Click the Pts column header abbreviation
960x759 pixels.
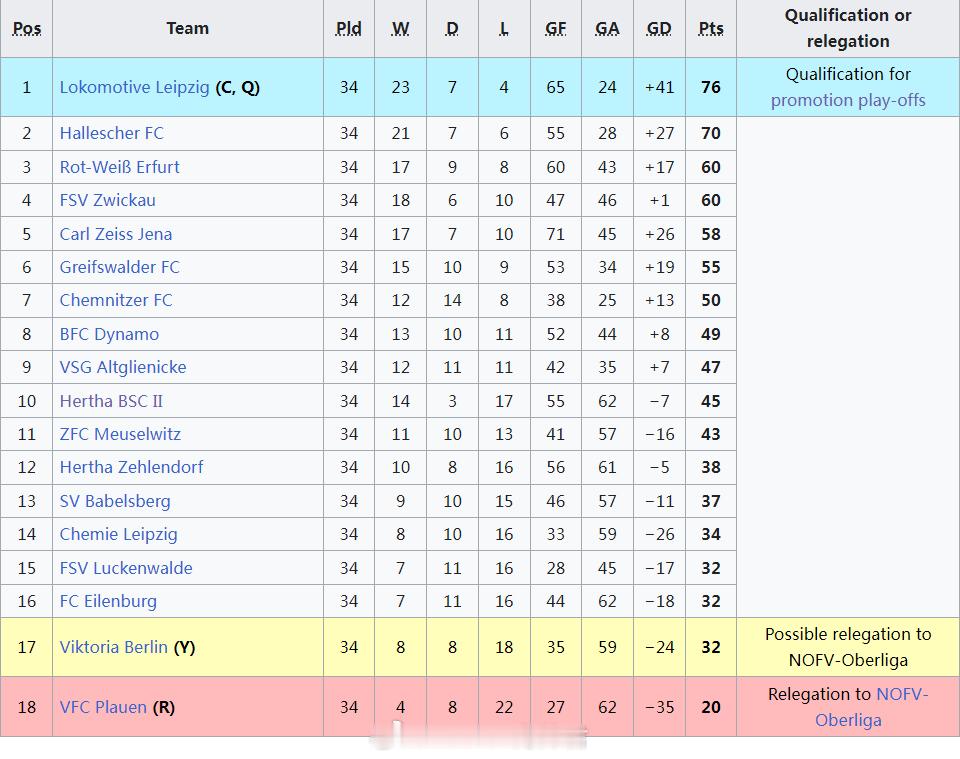(711, 29)
